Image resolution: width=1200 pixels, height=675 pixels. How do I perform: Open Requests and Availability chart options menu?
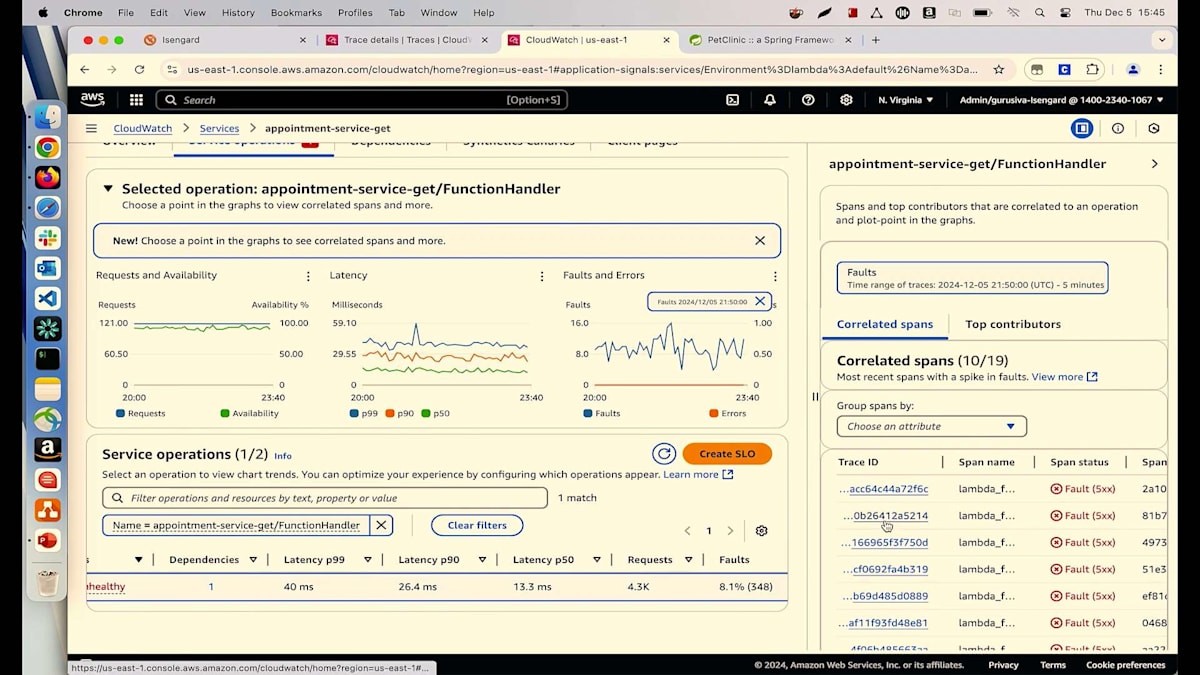click(x=308, y=276)
